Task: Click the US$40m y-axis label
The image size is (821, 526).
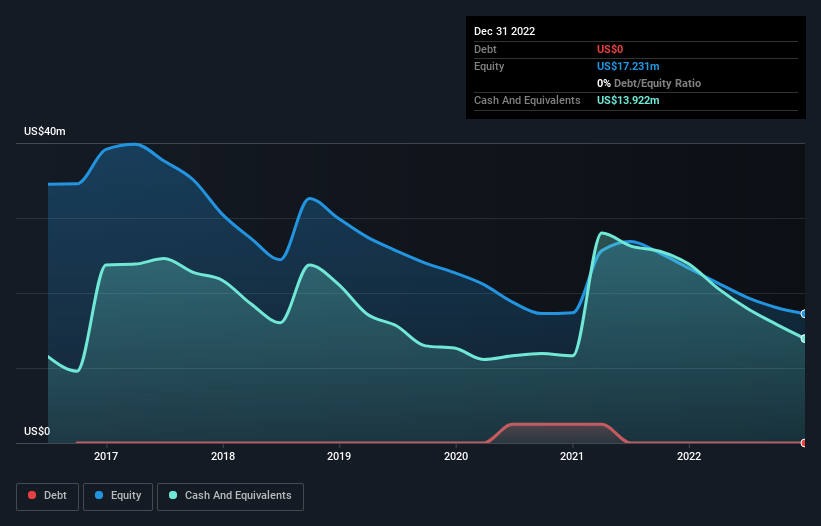Action: click(45, 131)
